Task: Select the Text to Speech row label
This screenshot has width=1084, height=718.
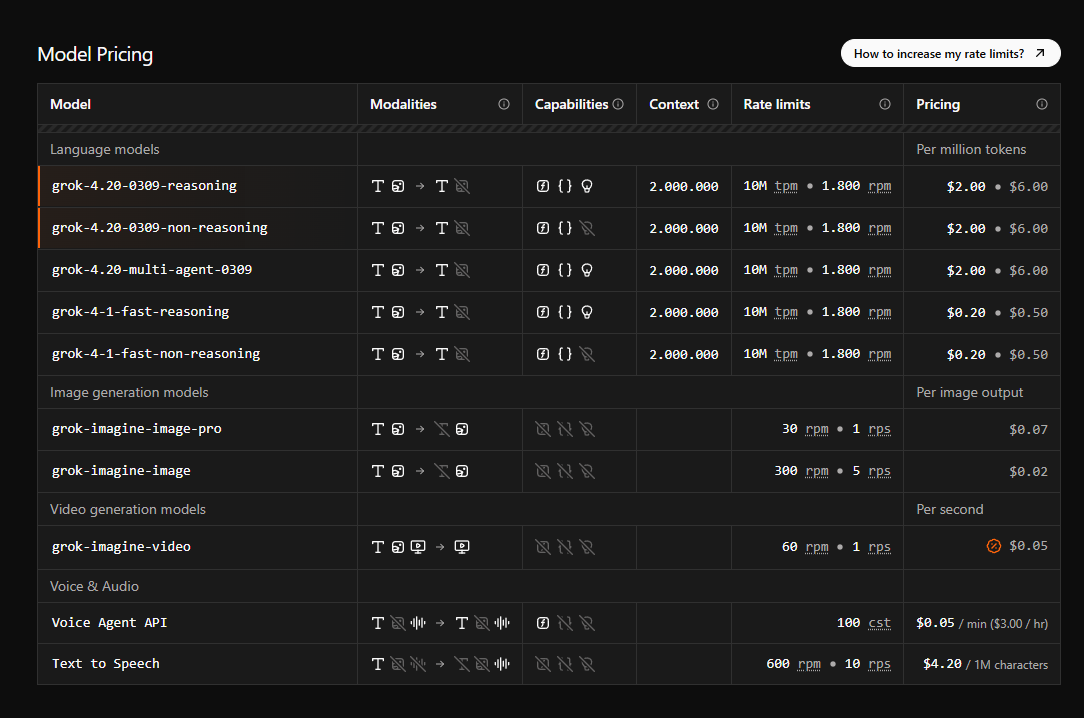Action: [x=106, y=664]
